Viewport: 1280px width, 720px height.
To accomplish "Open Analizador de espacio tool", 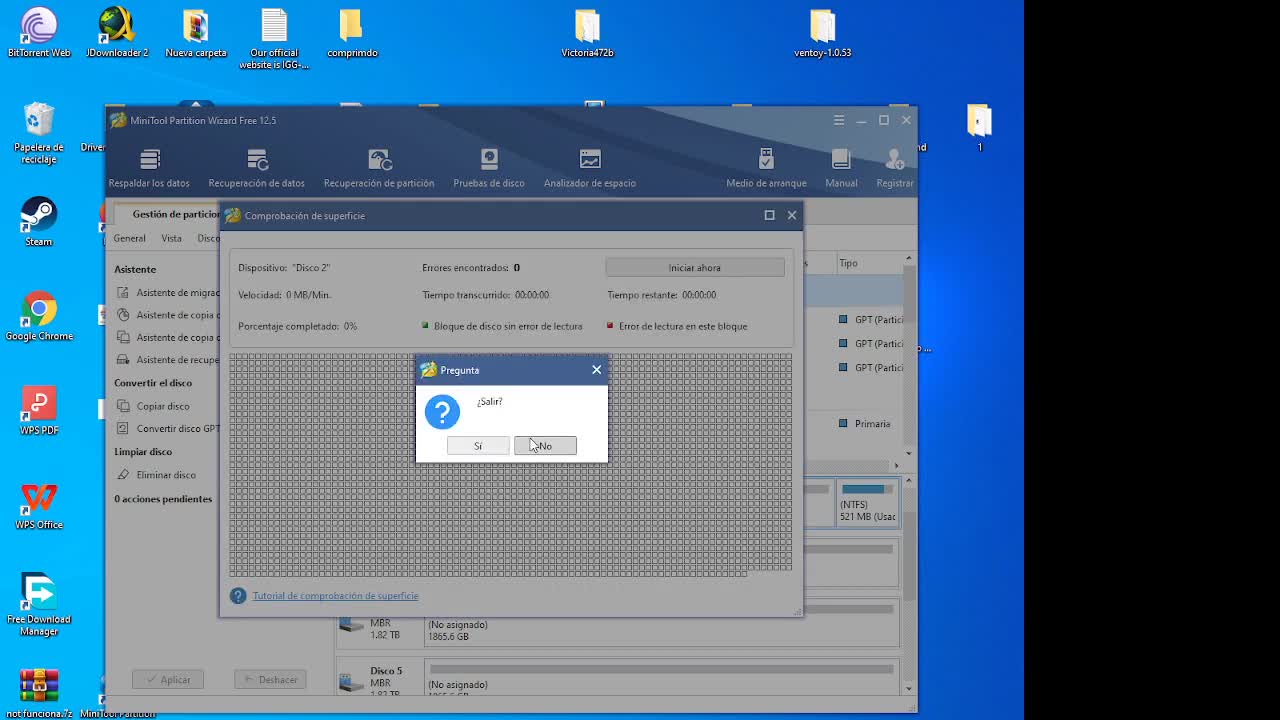I will (x=590, y=168).
